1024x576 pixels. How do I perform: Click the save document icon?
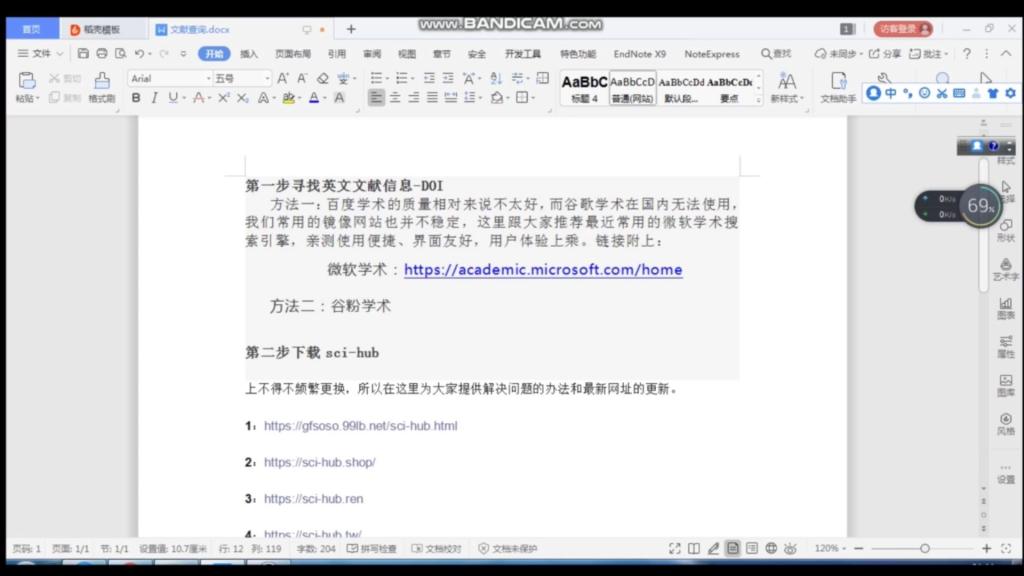pos(83,54)
